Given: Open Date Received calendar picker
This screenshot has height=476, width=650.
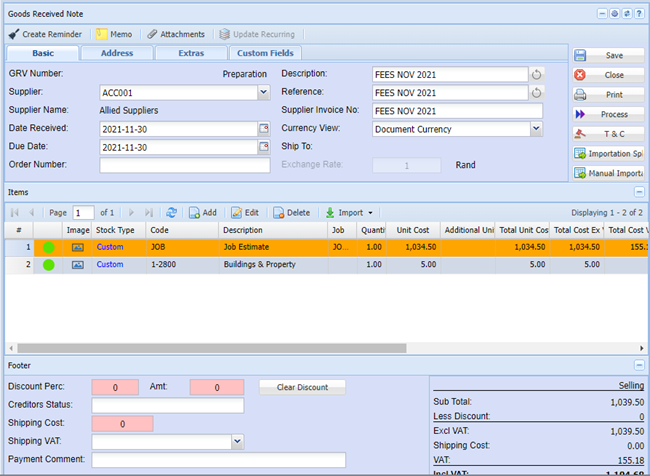Looking at the screenshot, I should tap(264, 129).
